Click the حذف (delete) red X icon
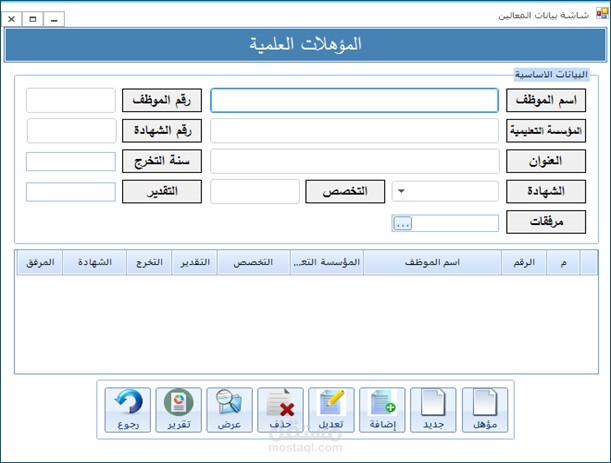611x463 pixels. click(280, 410)
